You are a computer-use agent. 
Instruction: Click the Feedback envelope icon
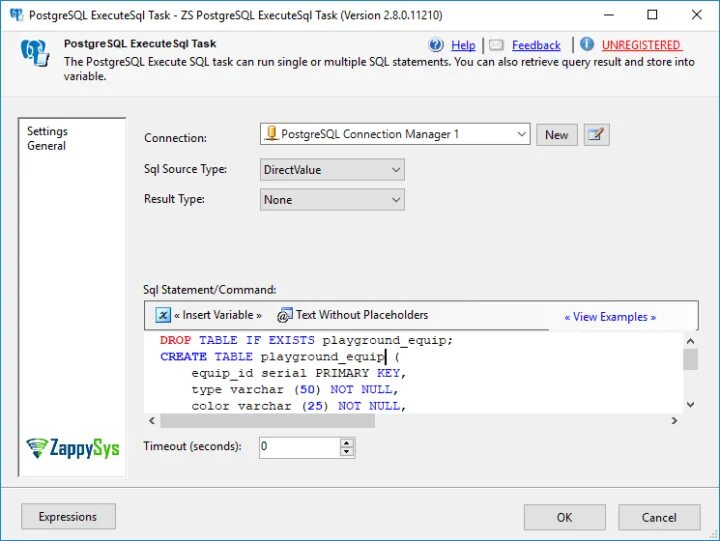(x=496, y=45)
